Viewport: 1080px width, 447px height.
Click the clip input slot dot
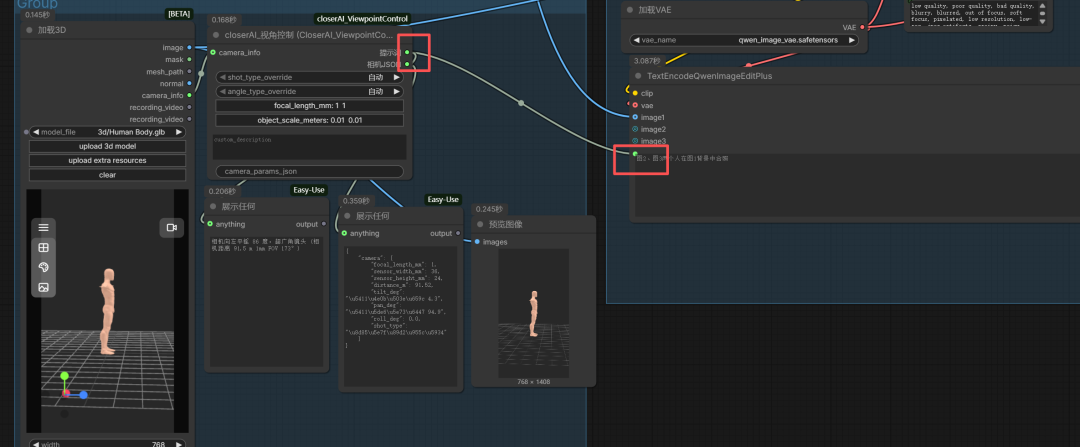tap(635, 92)
